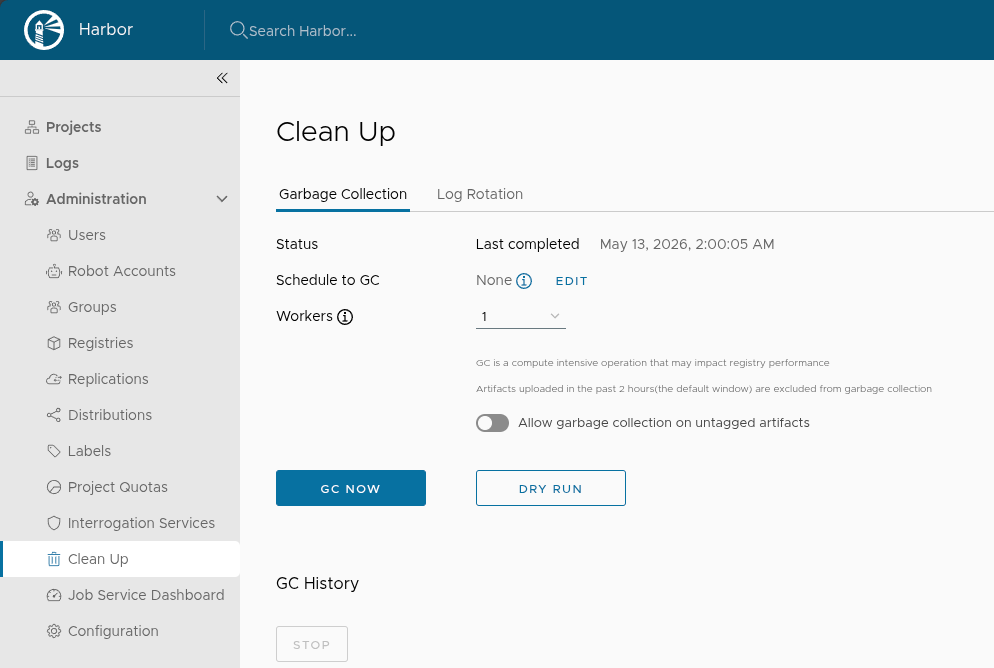Click the Status label

(297, 244)
